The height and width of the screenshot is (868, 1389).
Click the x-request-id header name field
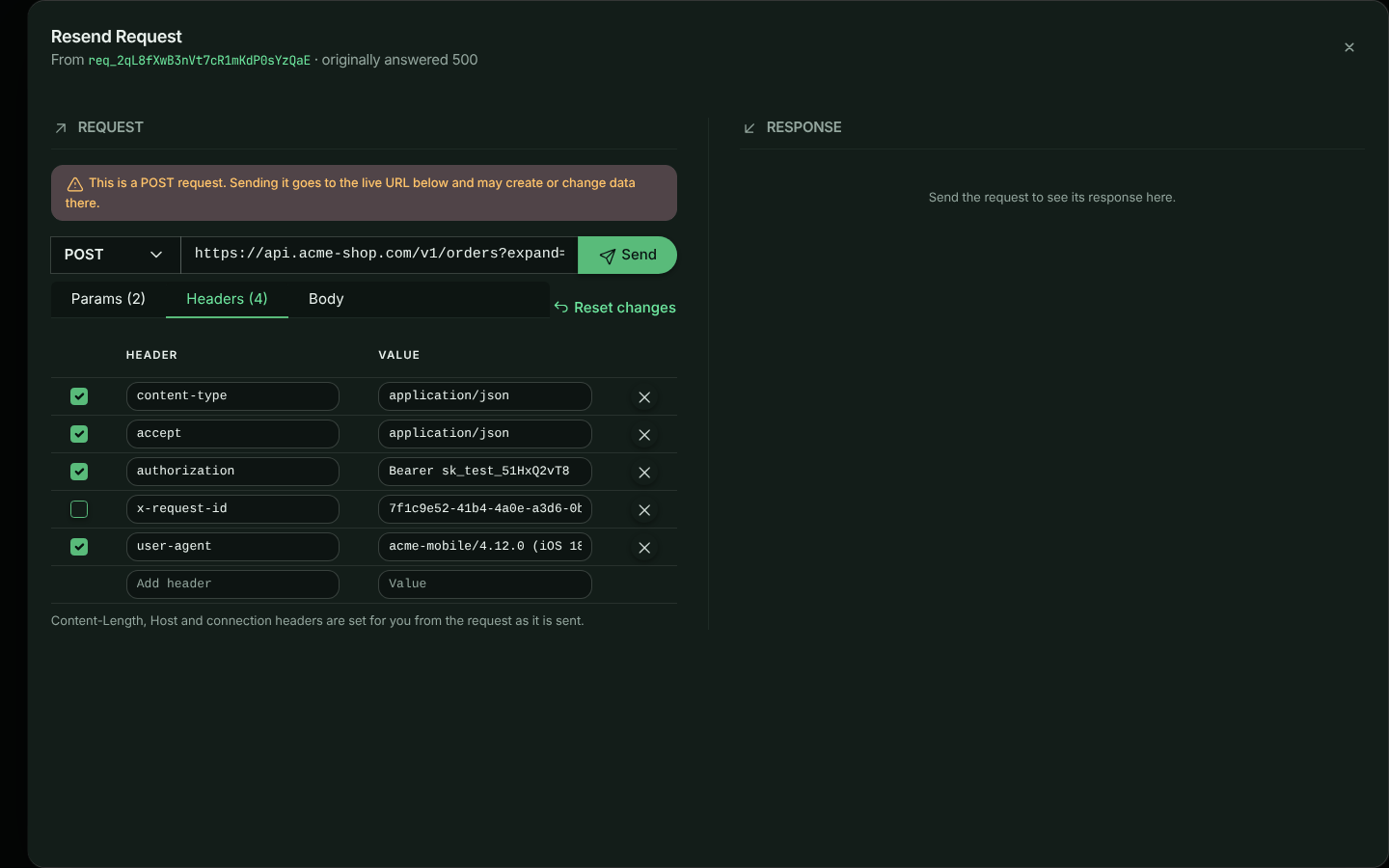(x=232, y=509)
